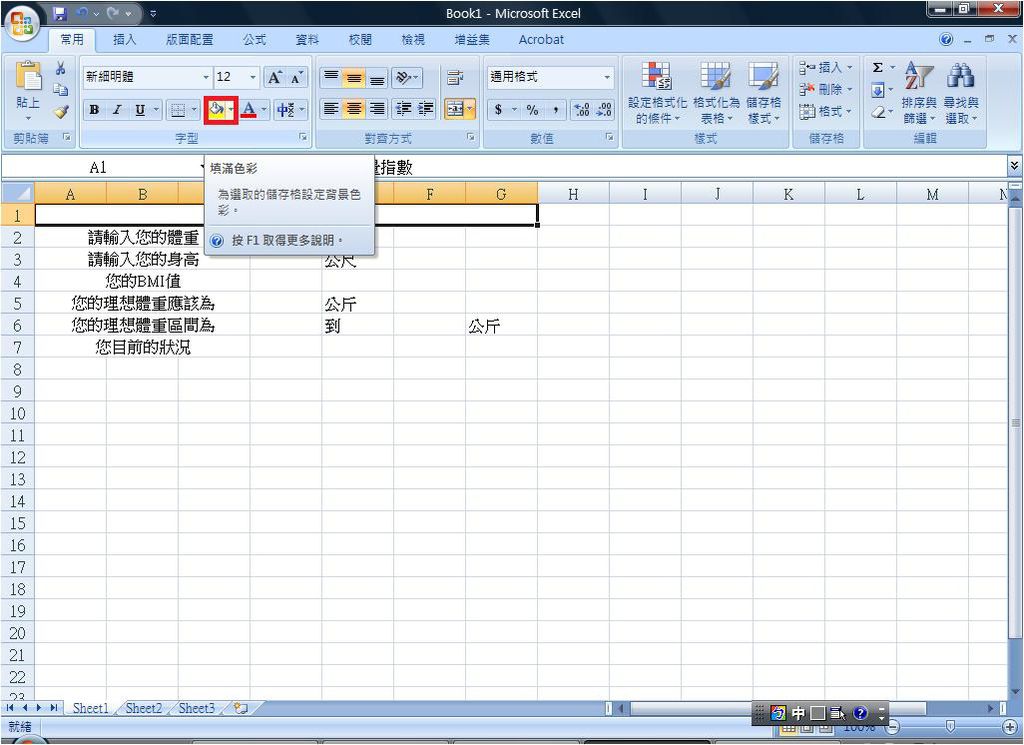The height and width of the screenshot is (745, 1024).
Task: Toggle Italic formatting
Action: click(117, 110)
